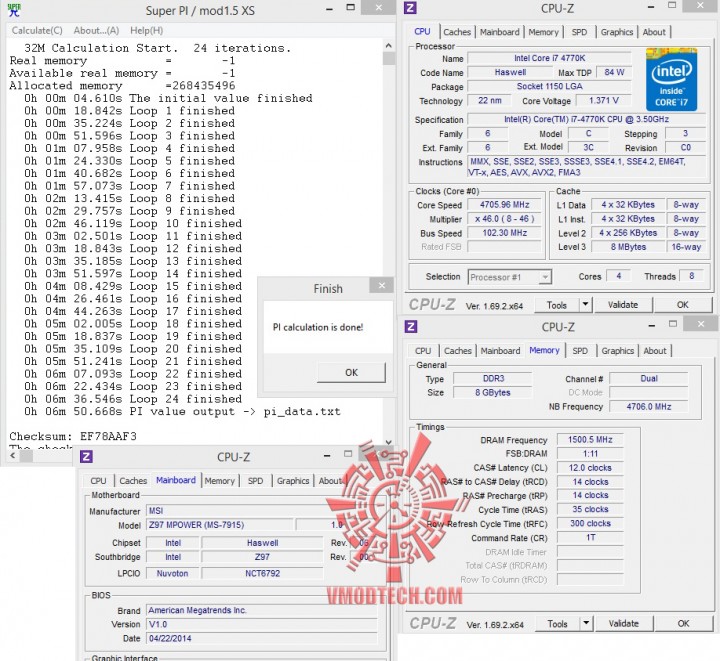Click Validate button in Memory CPU-Z window
Screen dimensions: 720x661
tap(624, 624)
